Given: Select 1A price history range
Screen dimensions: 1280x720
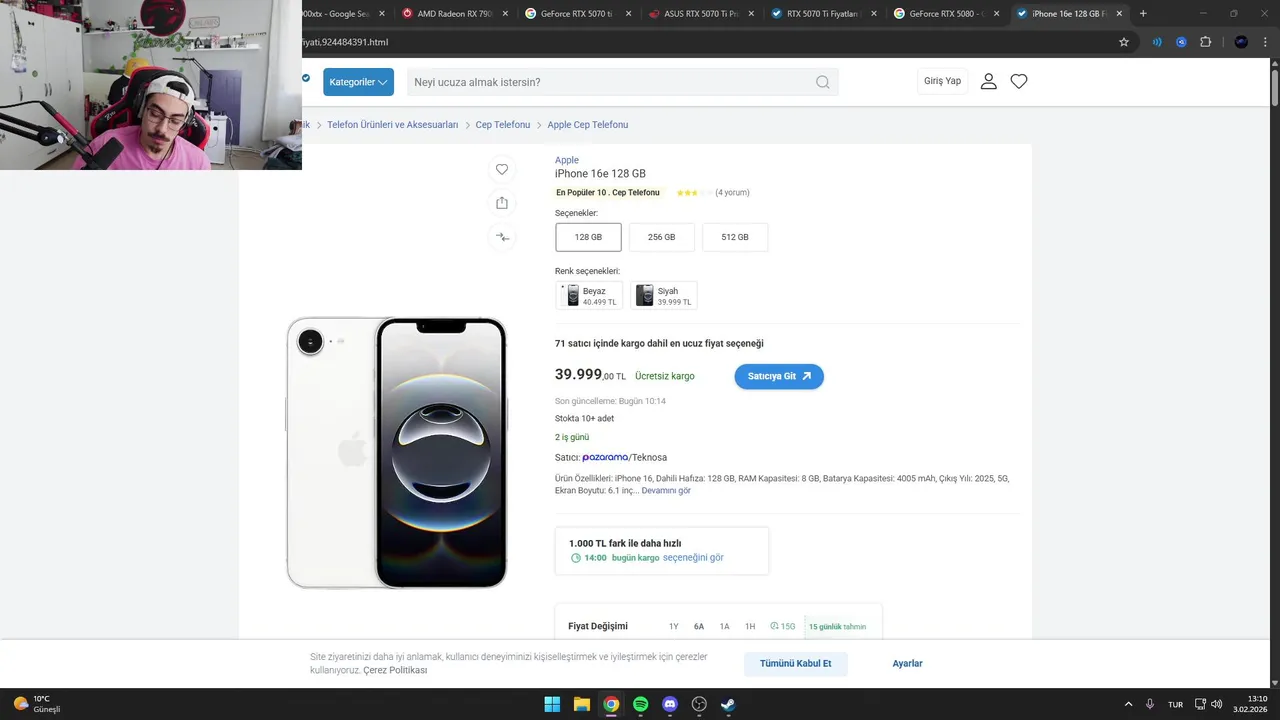Looking at the screenshot, I should tap(725, 627).
